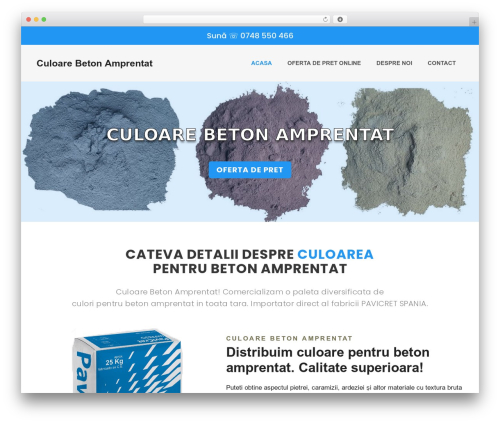Viewport: 500px width, 423px height.
Task: Click the Suna text in the top bar
Action: (216, 36)
